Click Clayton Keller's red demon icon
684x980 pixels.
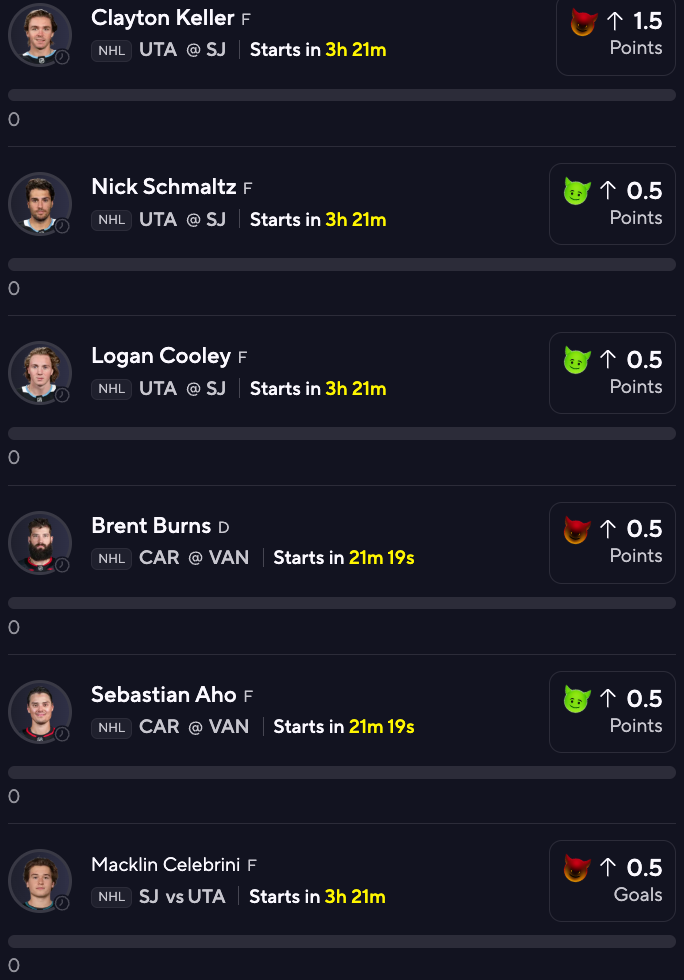coord(582,22)
